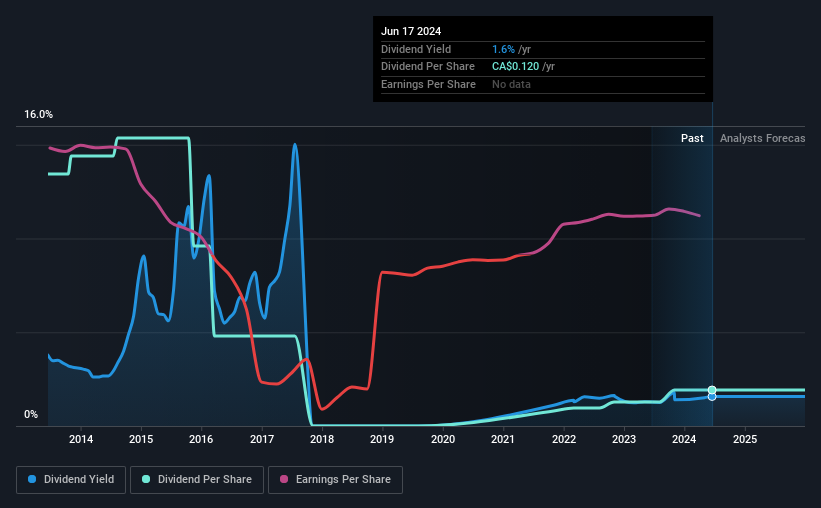Click the 16.0% y-axis label

coord(38,115)
